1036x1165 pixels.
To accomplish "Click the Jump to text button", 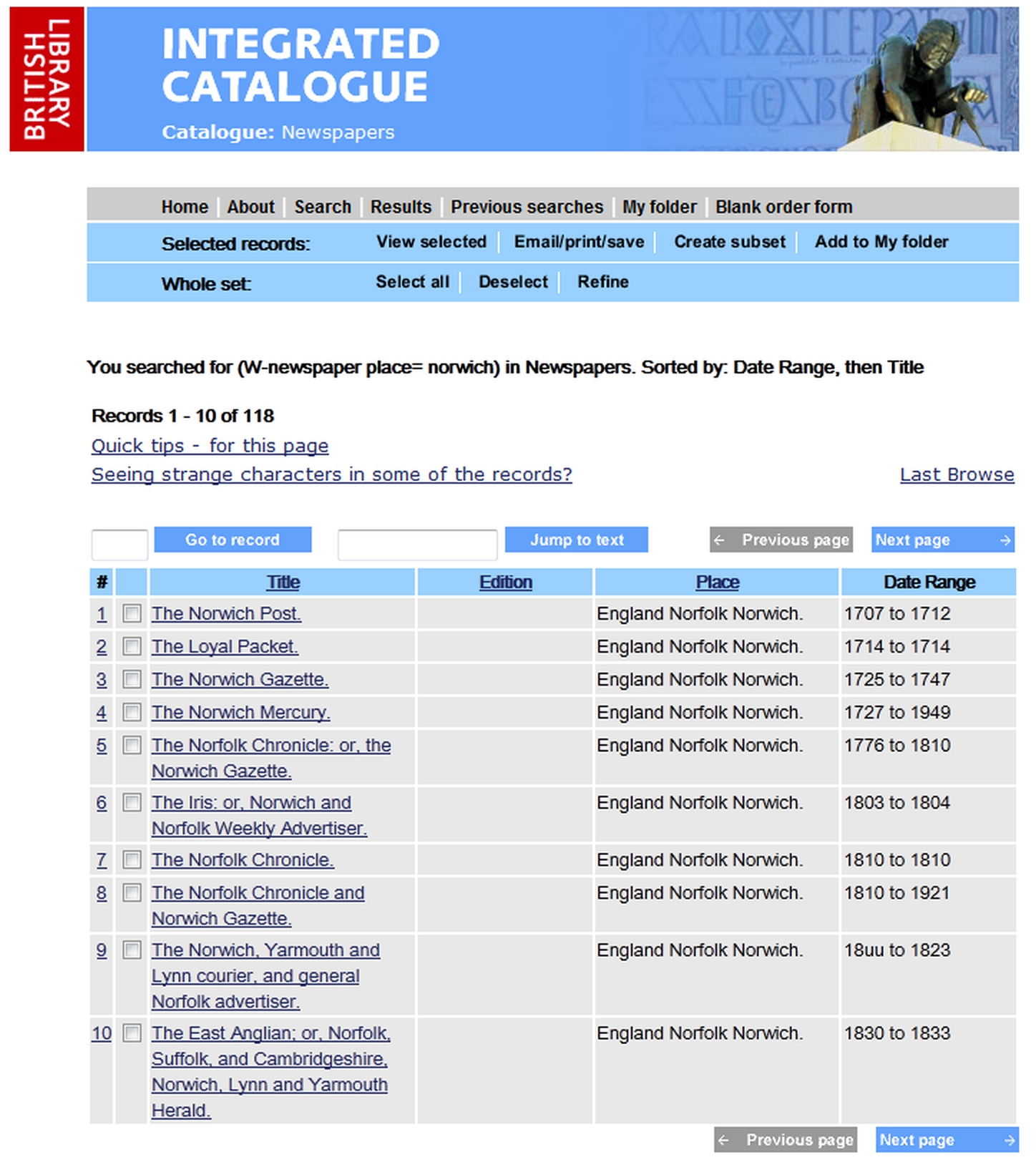I will [577, 540].
